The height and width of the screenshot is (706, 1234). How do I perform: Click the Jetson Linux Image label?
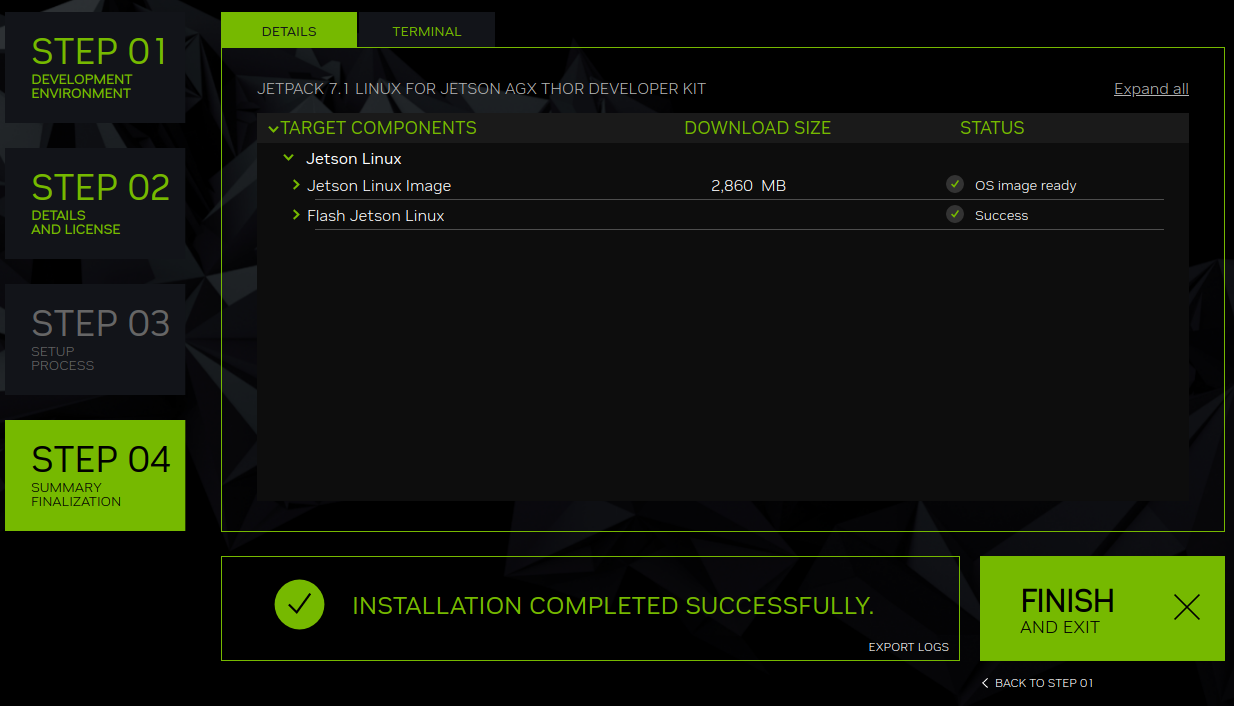[x=379, y=186]
